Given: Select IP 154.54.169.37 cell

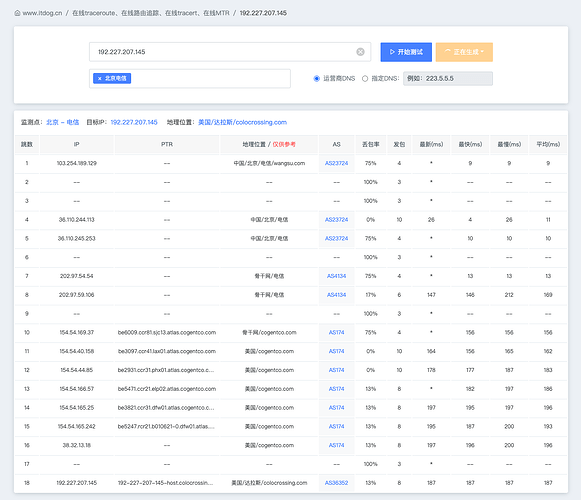Looking at the screenshot, I should point(77,332).
